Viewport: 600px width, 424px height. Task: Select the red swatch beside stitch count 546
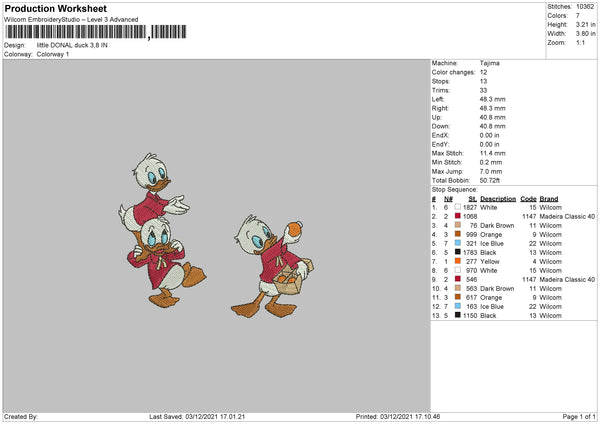[x=457, y=279]
